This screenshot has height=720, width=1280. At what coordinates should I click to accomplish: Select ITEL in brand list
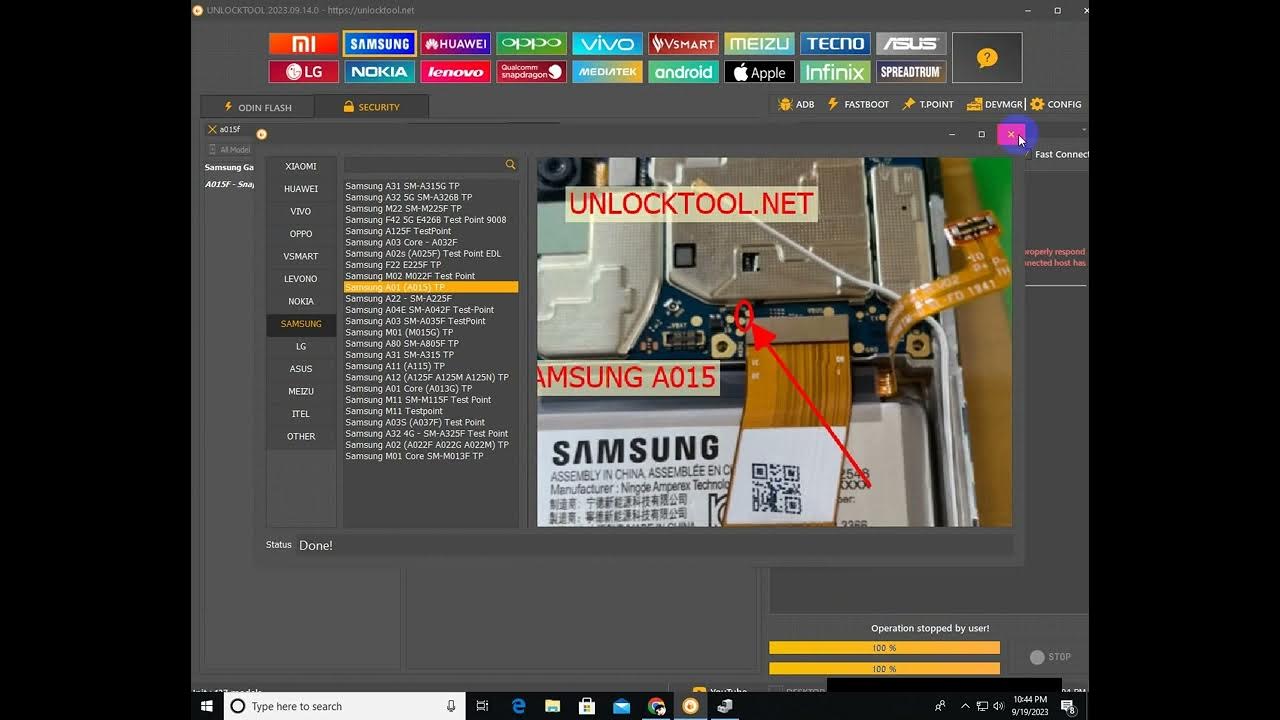[x=301, y=414]
